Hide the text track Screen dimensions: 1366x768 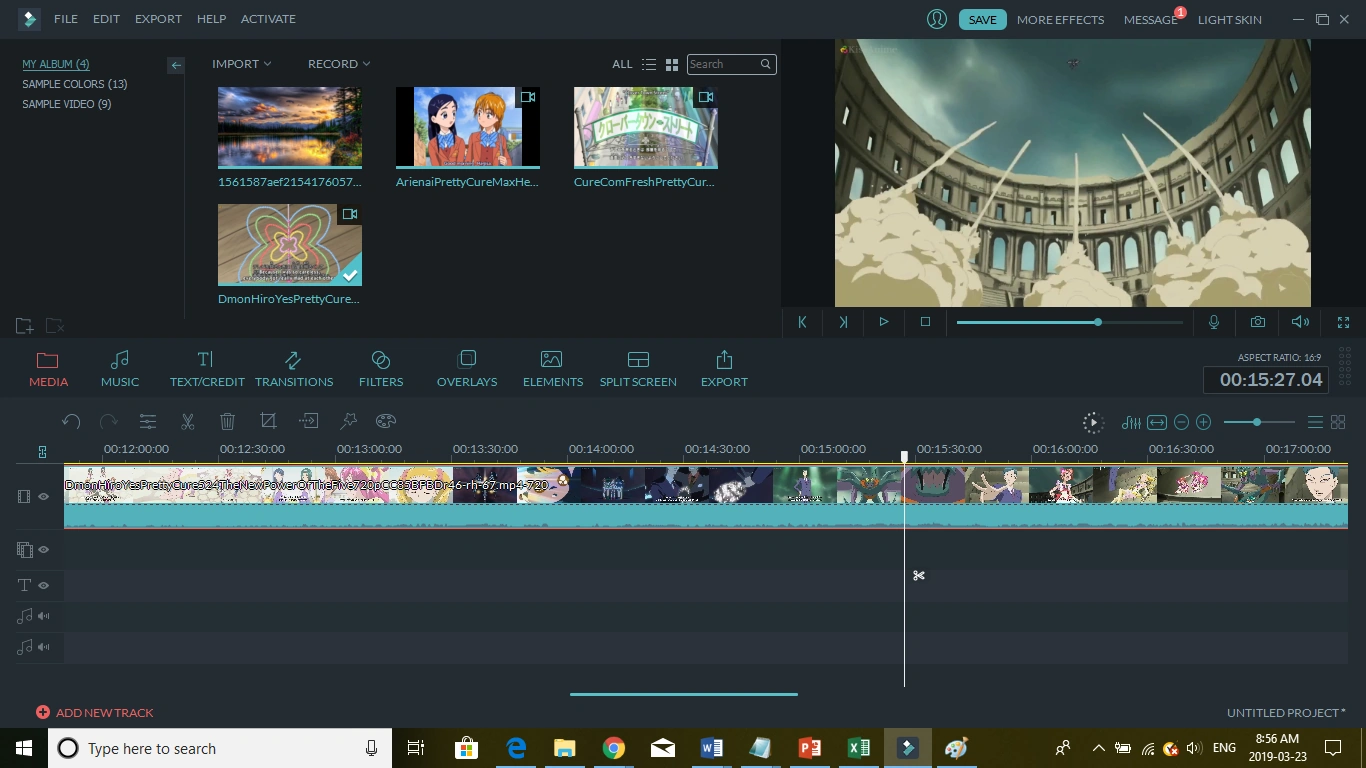(x=44, y=585)
